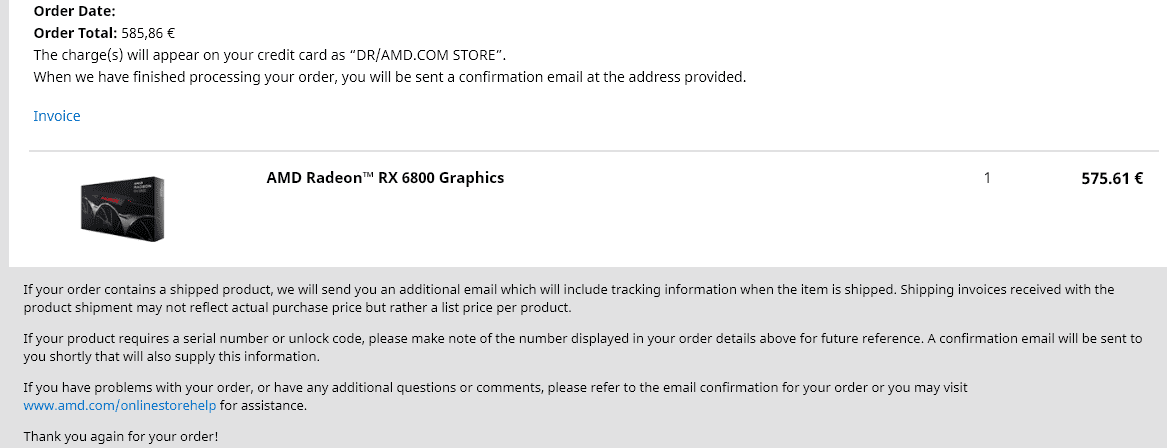Click the 575.61 € item price
Image resolution: width=1167 pixels, height=448 pixels.
click(x=1112, y=179)
